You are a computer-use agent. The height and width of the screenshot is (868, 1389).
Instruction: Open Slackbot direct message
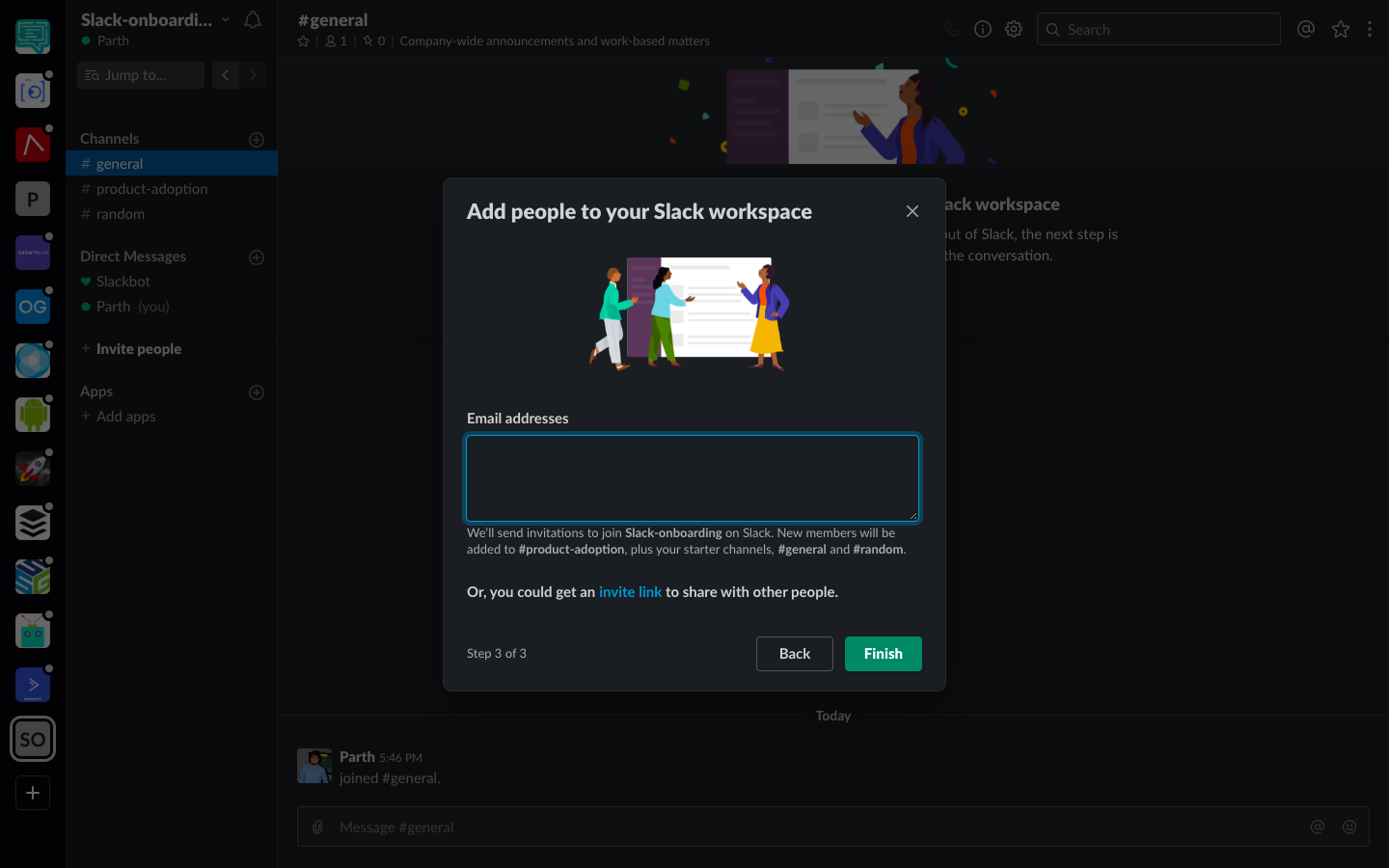[172, 282]
